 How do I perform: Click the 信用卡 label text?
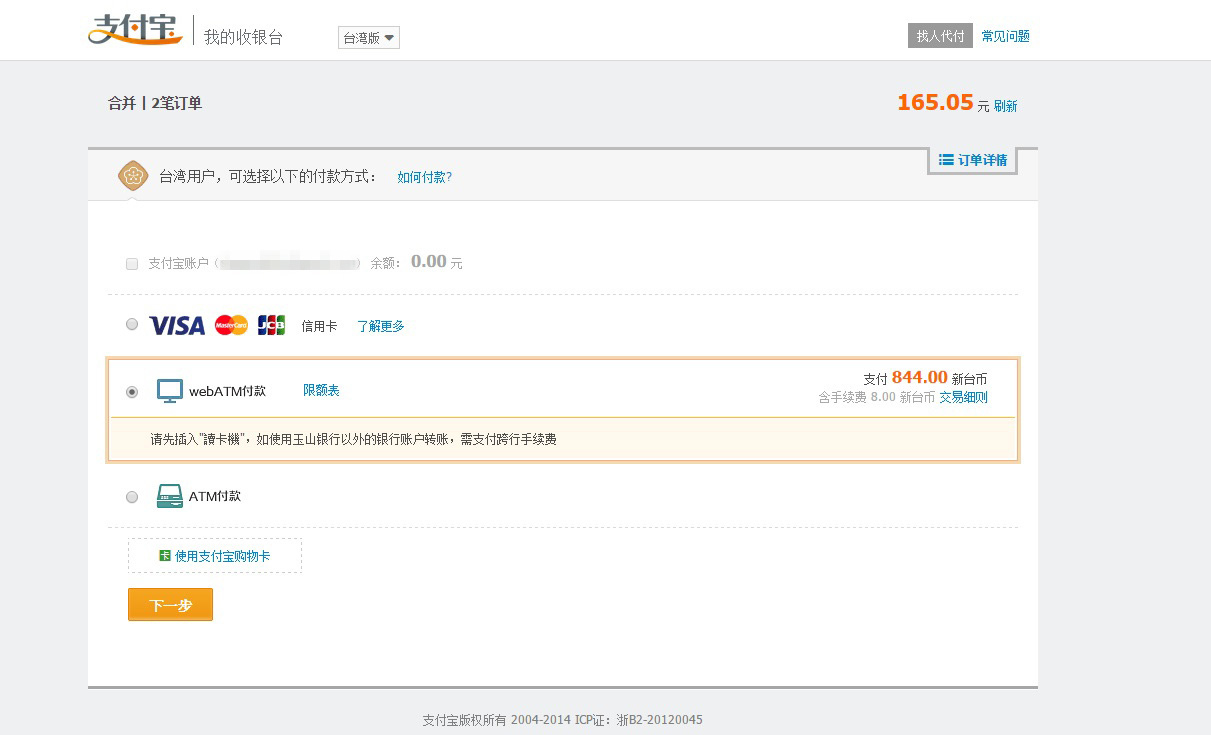click(x=319, y=326)
